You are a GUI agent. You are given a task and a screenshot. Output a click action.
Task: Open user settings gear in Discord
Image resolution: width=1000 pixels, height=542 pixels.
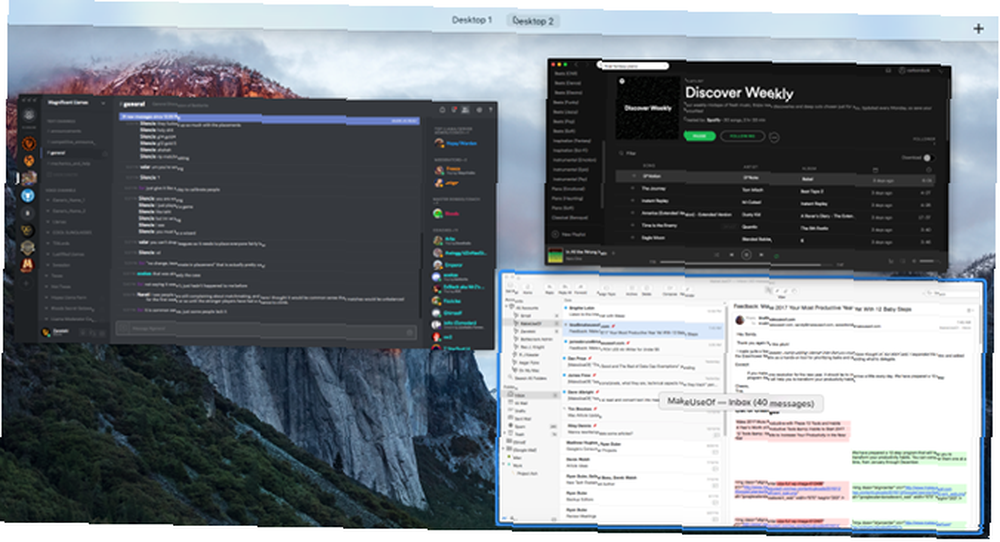click(102, 333)
